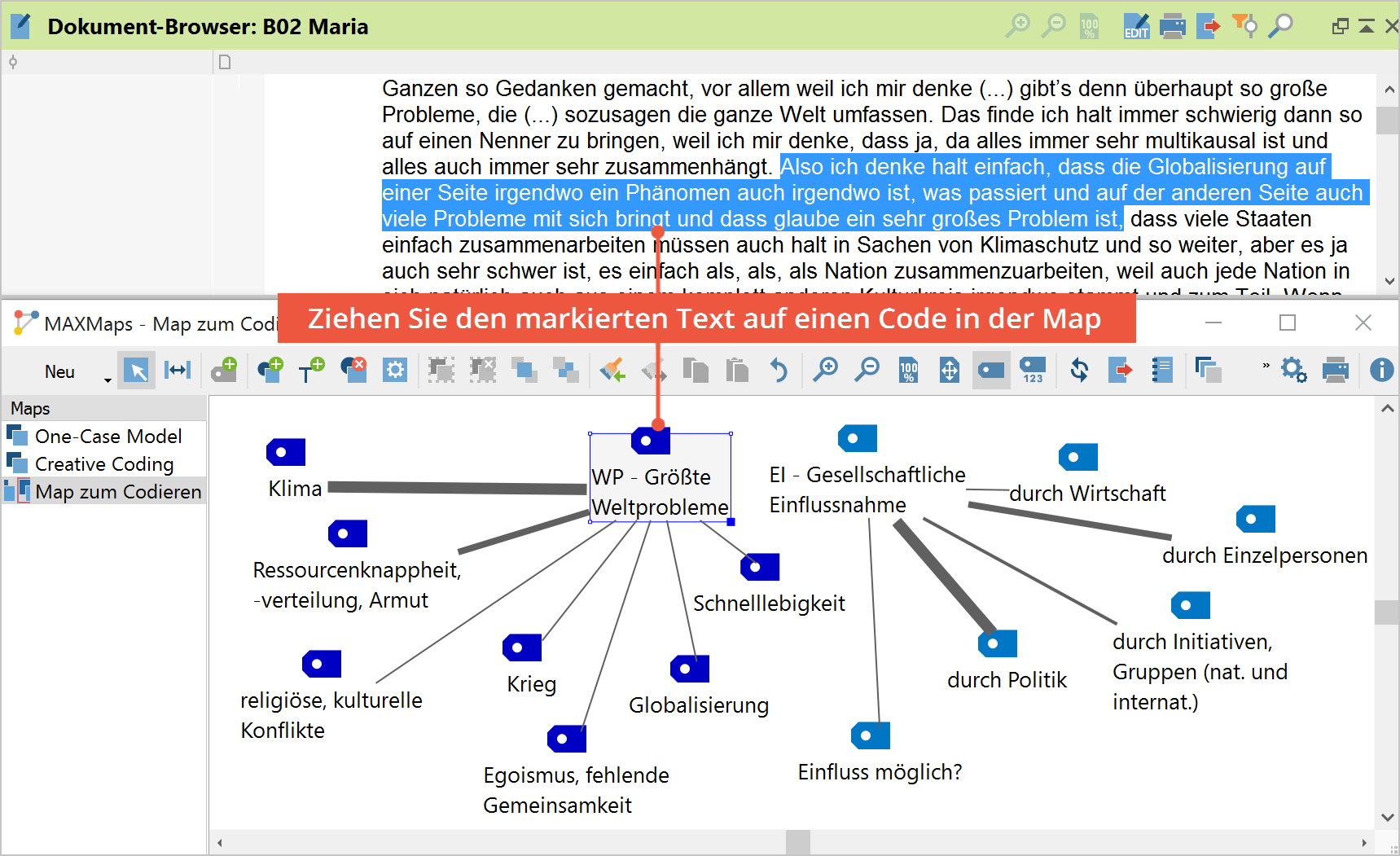Click the group objects icon
This screenshot has height=856, width=1400.
[x=441, y=371]
